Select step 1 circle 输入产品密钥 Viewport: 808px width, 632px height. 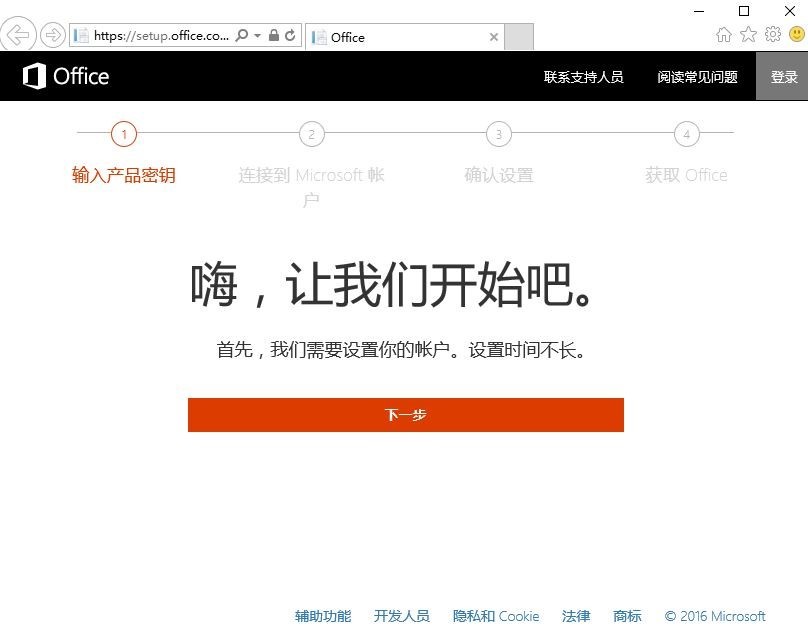[124, 134]
